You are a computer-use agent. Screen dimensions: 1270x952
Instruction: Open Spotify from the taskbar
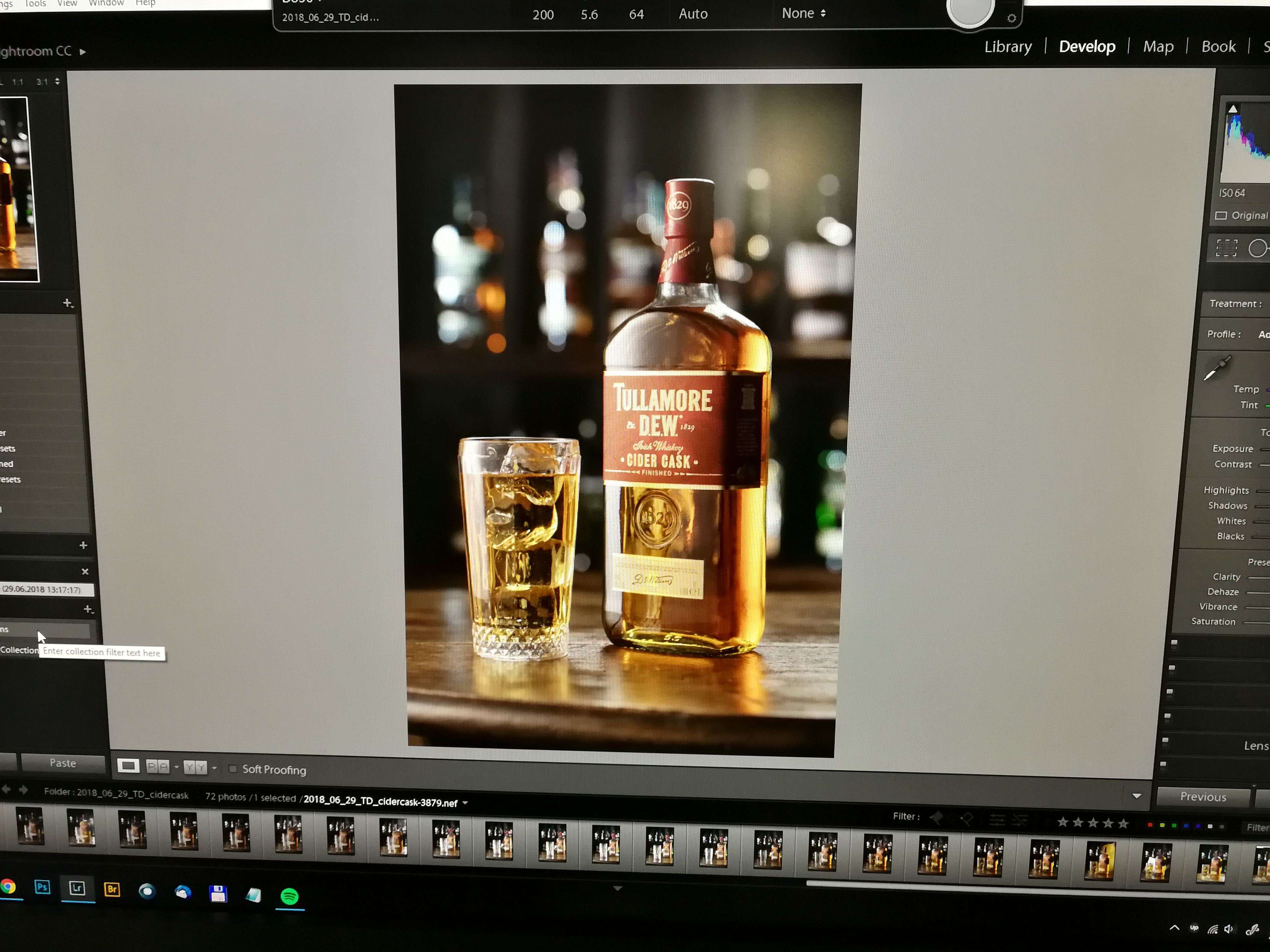point(289,896)
